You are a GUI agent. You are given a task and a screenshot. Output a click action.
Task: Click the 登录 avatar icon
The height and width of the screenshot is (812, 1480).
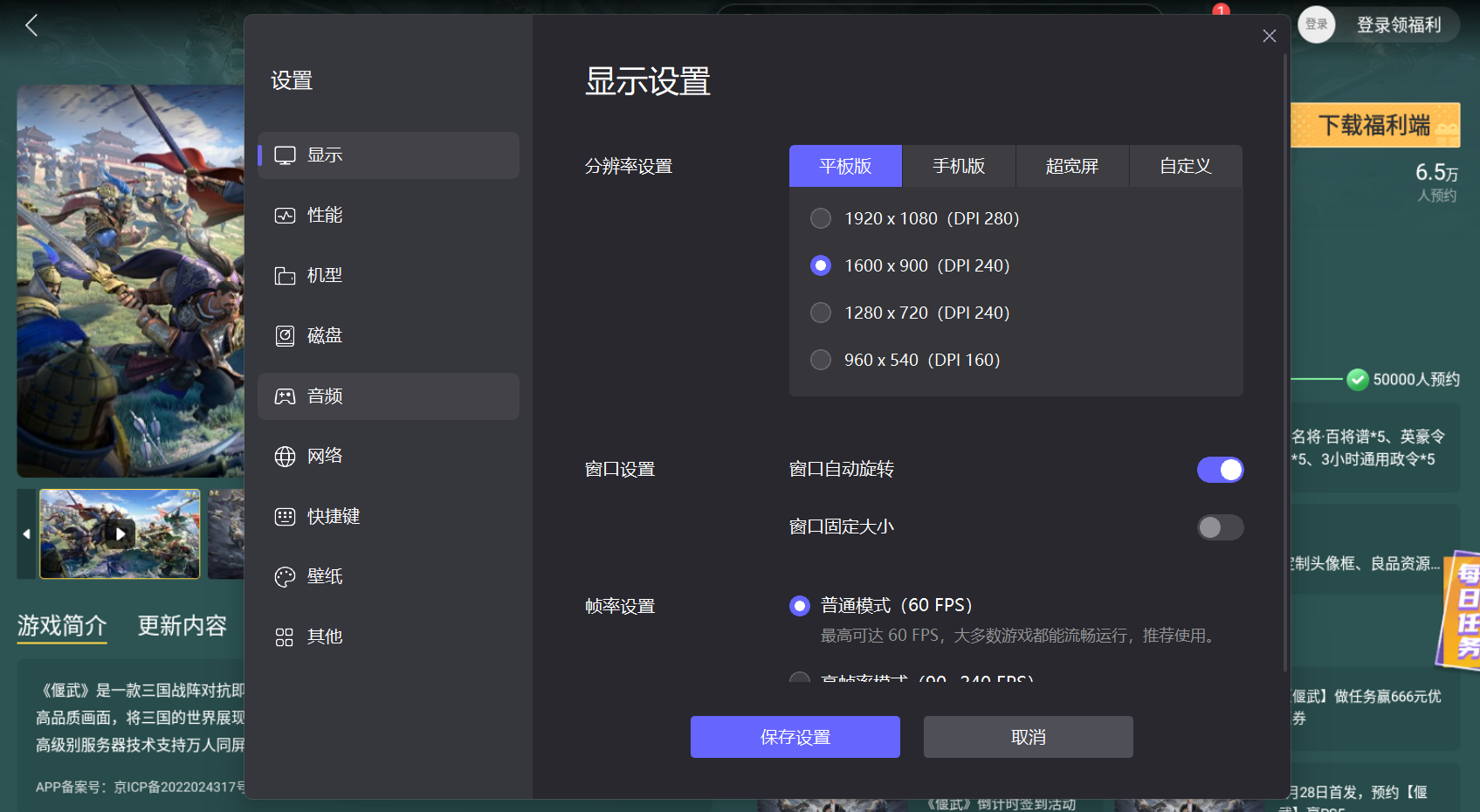pyautogui.click(x=1317, y=24)
